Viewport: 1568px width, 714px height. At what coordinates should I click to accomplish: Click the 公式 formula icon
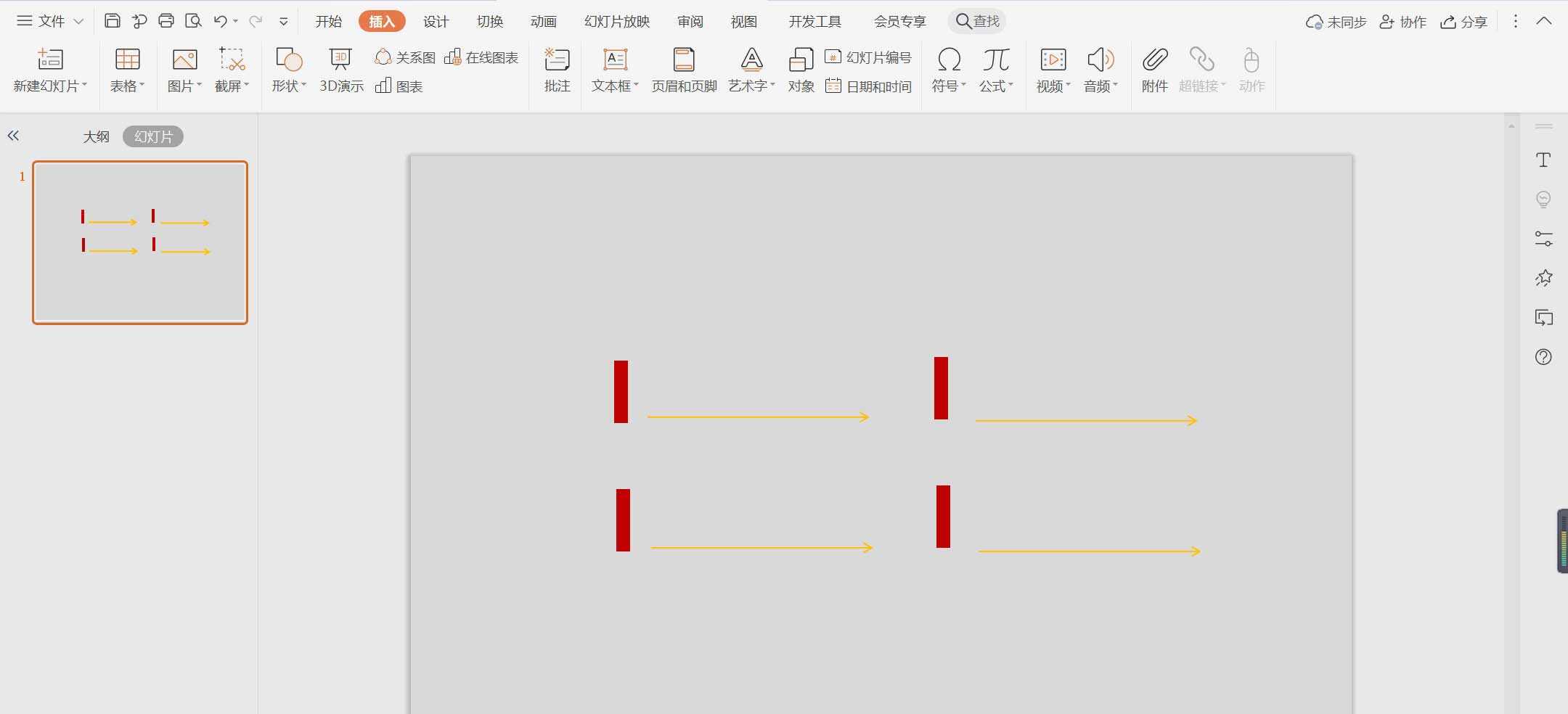click(996, 59)
